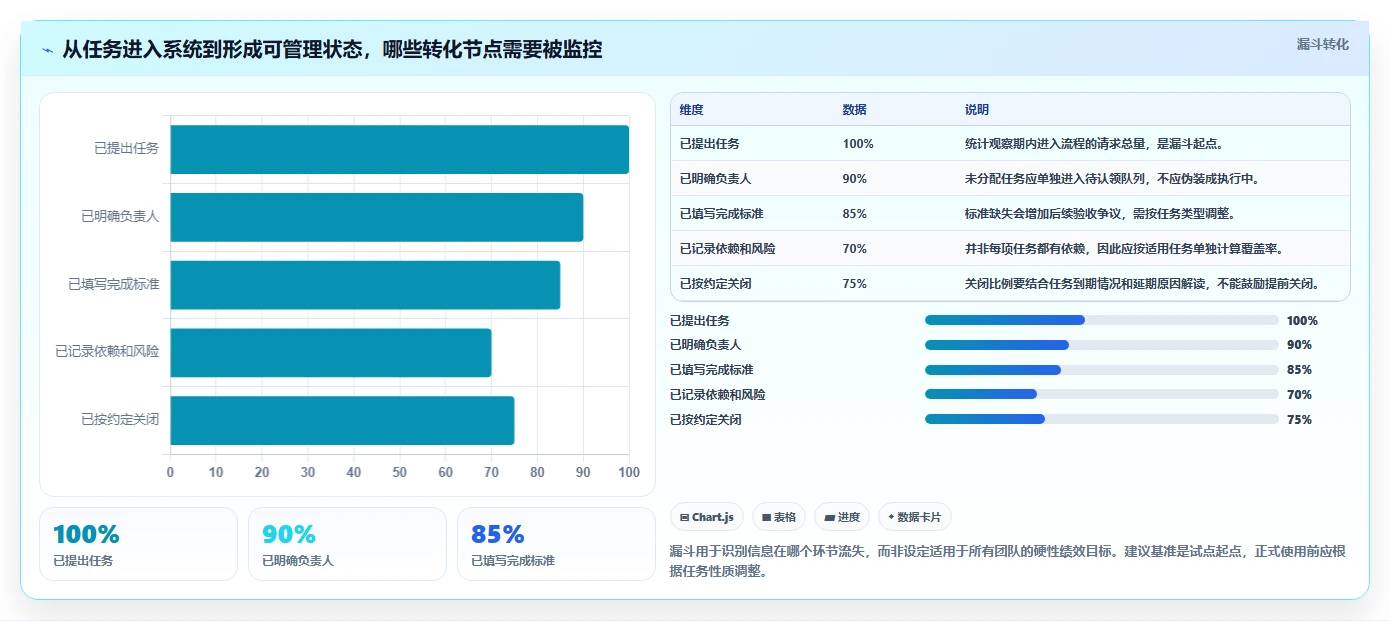Screen dimensions: 1390x621
Task: Click the 70% label beside progress bar
Action: point(1299,395)
